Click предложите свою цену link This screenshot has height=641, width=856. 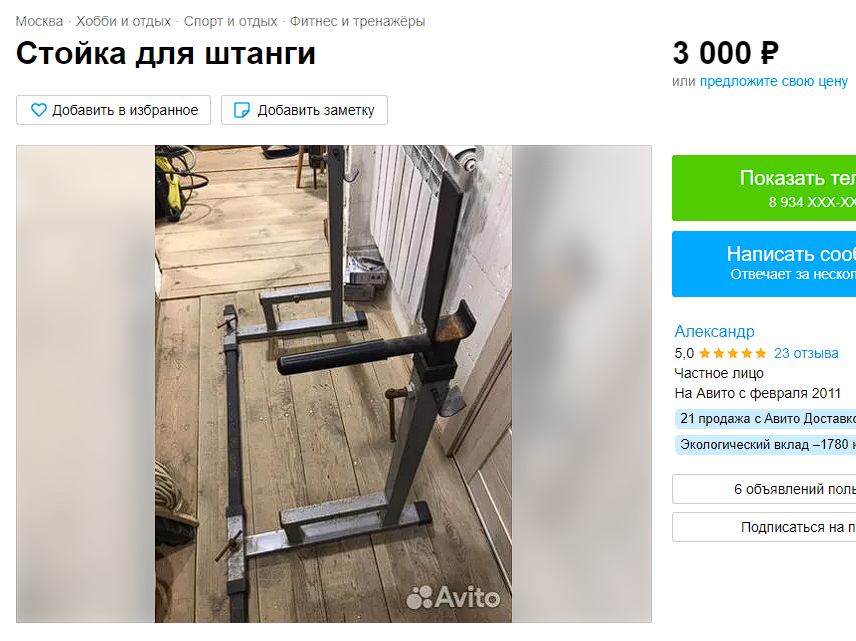click(774, 81)
